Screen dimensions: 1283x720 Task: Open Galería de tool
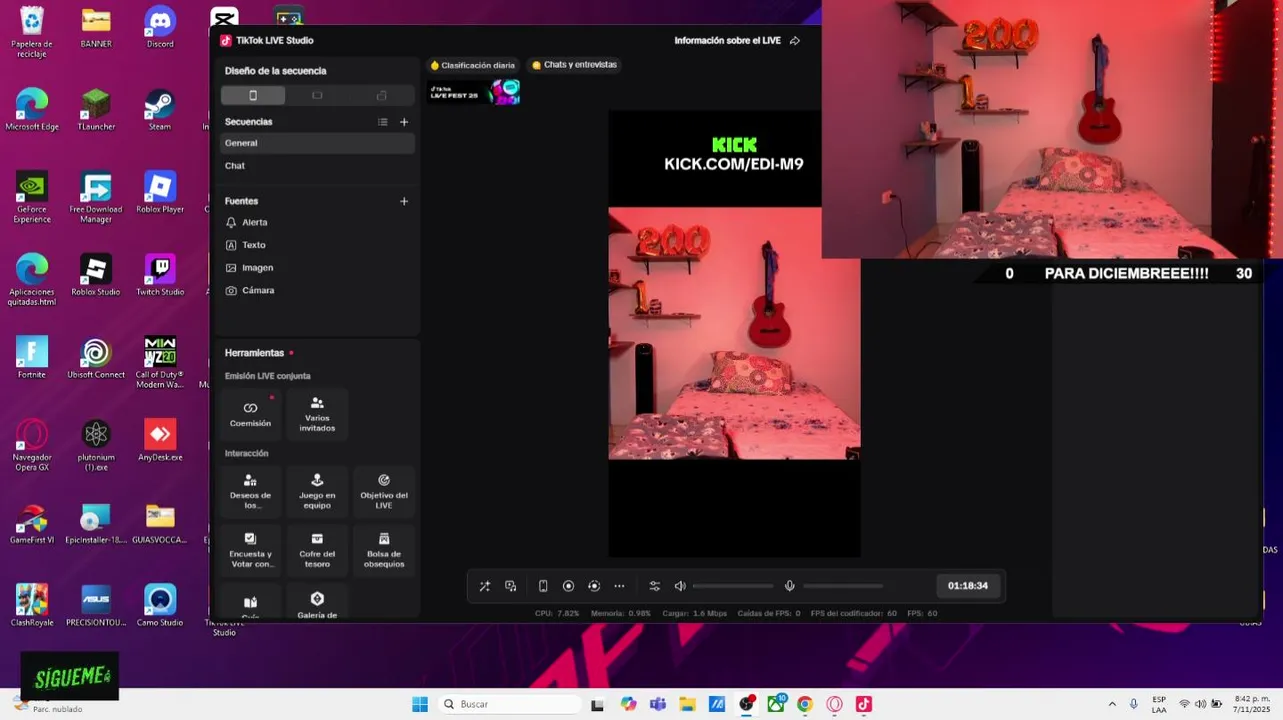point(317,602)
